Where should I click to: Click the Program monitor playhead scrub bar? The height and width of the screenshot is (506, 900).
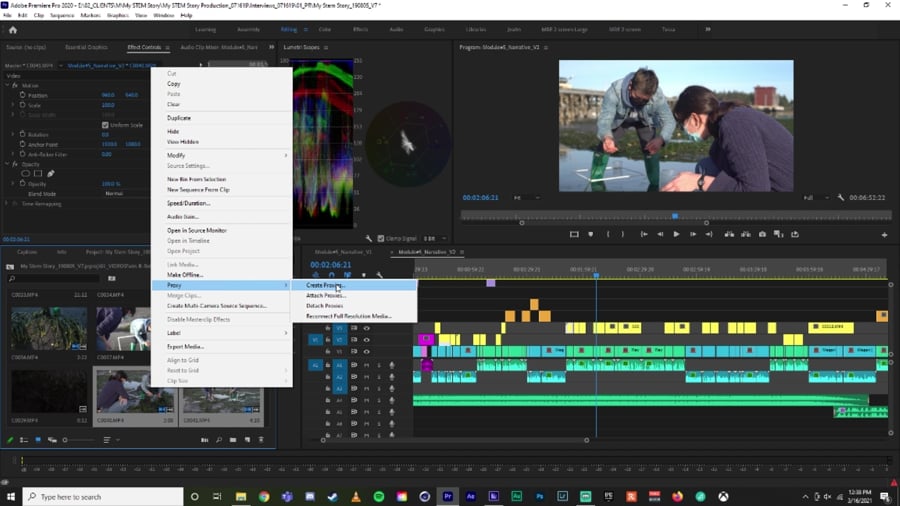(676, 216)
